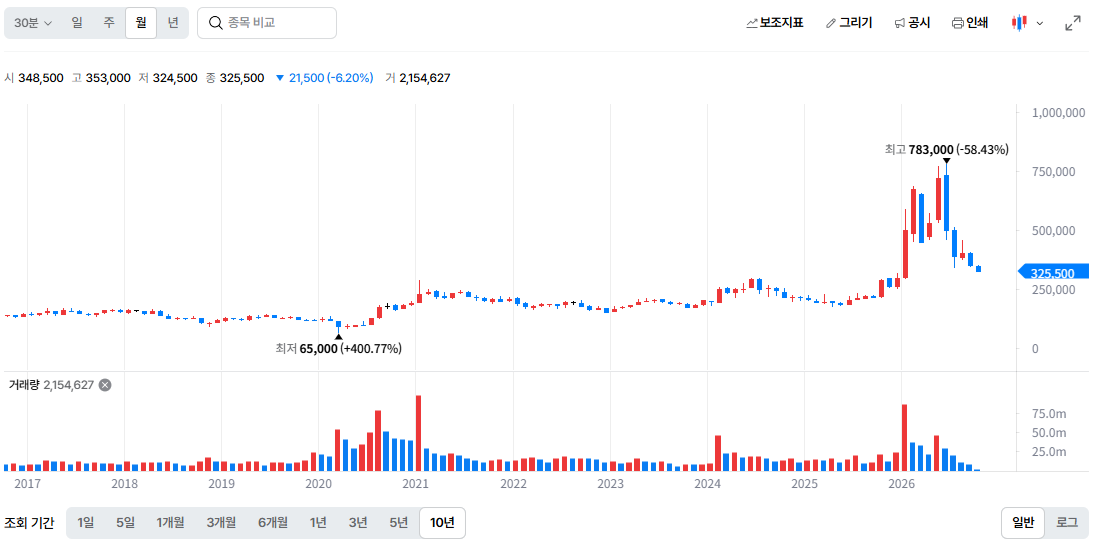The height and width of the screenshot is (549, 1097).
Task: Click the 2021 year axis label
Action: tap(416, 483)
